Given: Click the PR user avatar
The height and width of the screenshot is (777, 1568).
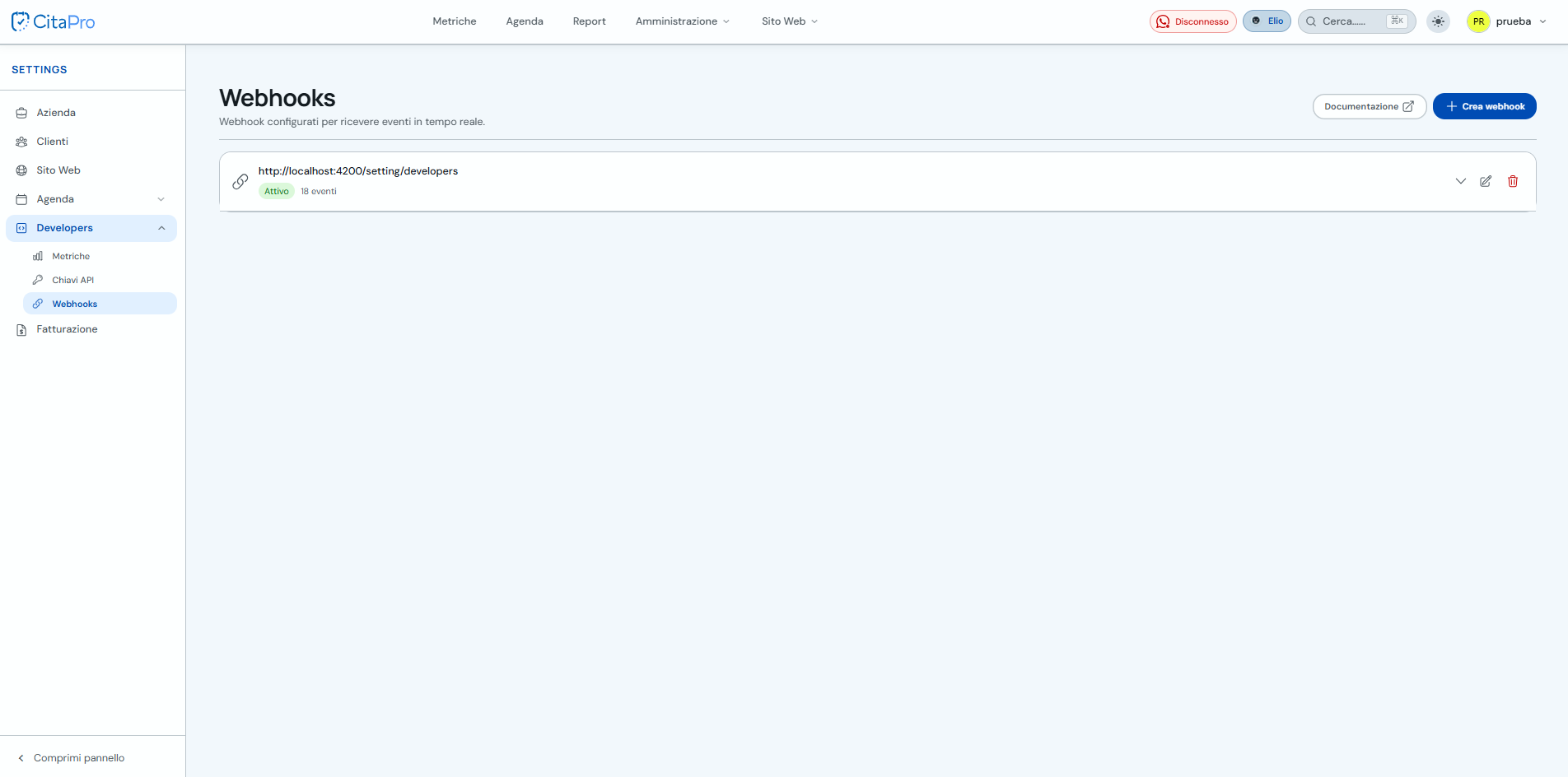Looking at the screenshot, I should [x=1478, y=21].
